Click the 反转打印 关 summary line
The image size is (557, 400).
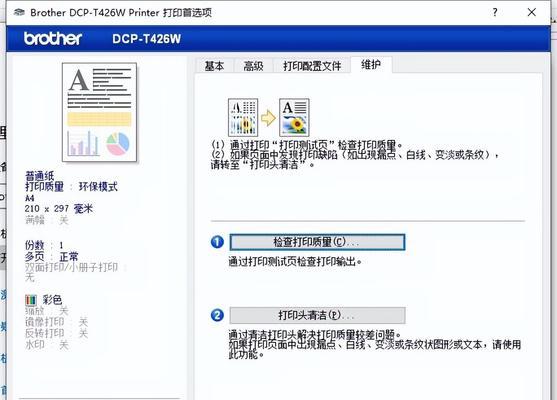click(56, 333)
